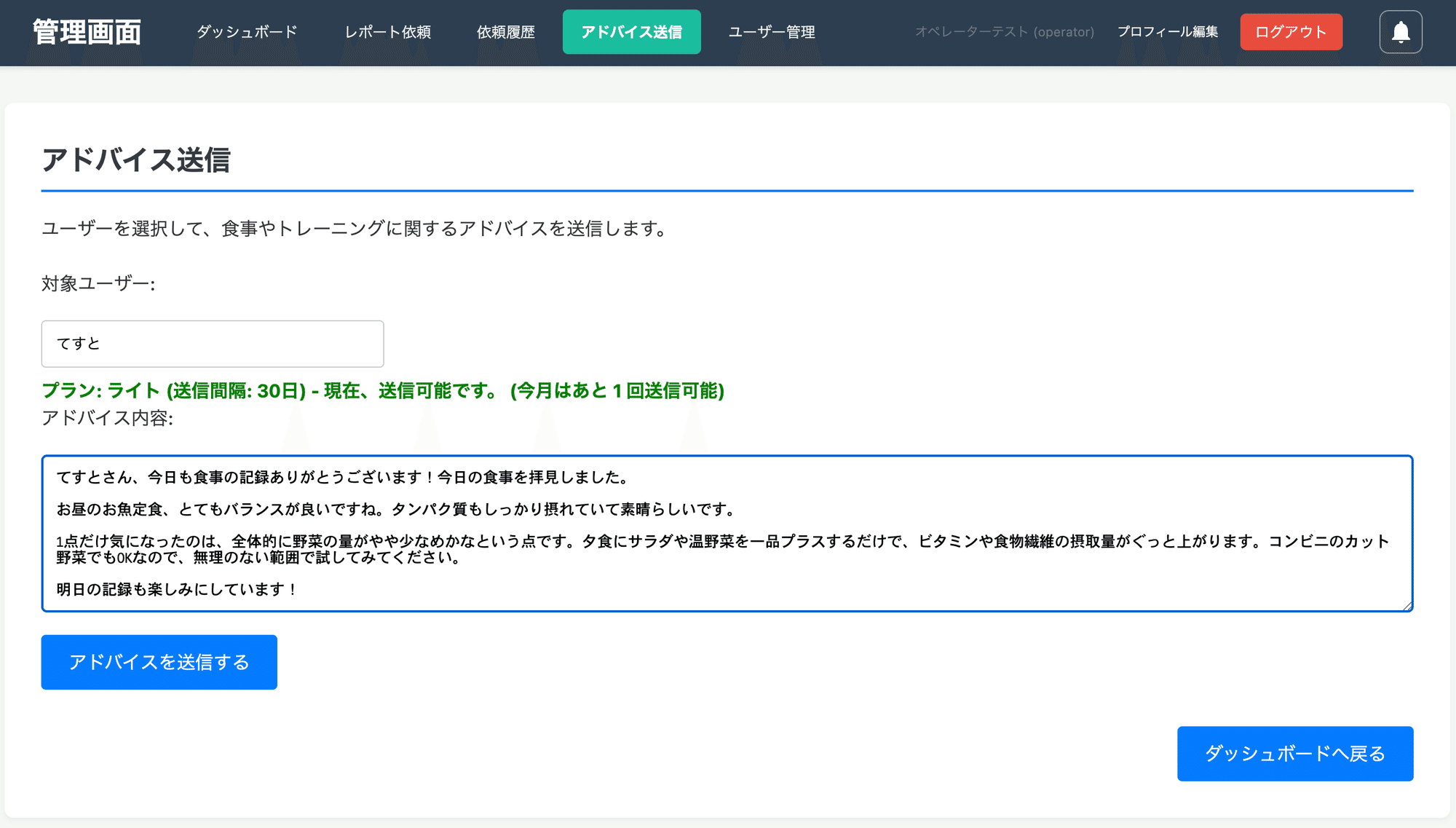The width and height of the screenshot is (1456, 828).
Task: Select てすと from the user selector
Action: click(213, 344)
